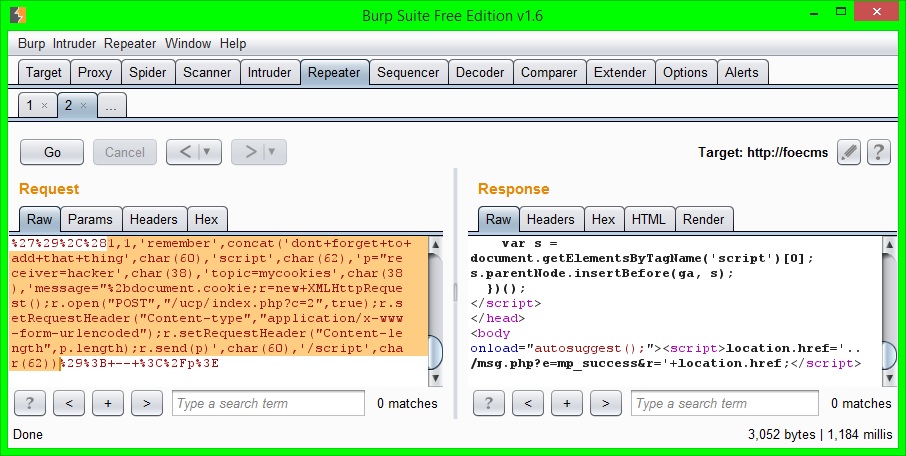Show Request Params view
This screenshot has height=456, width=906.
point(91,220)
